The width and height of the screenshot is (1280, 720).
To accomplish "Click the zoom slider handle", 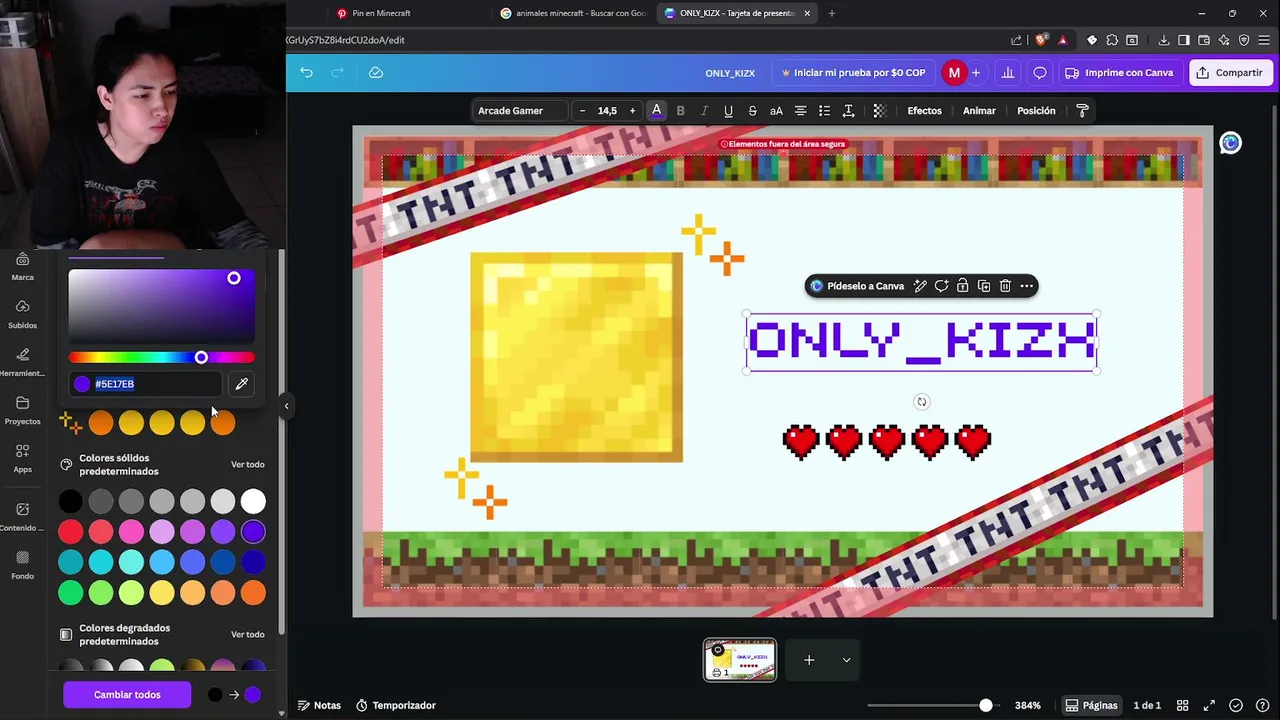I will pos(986,705).
